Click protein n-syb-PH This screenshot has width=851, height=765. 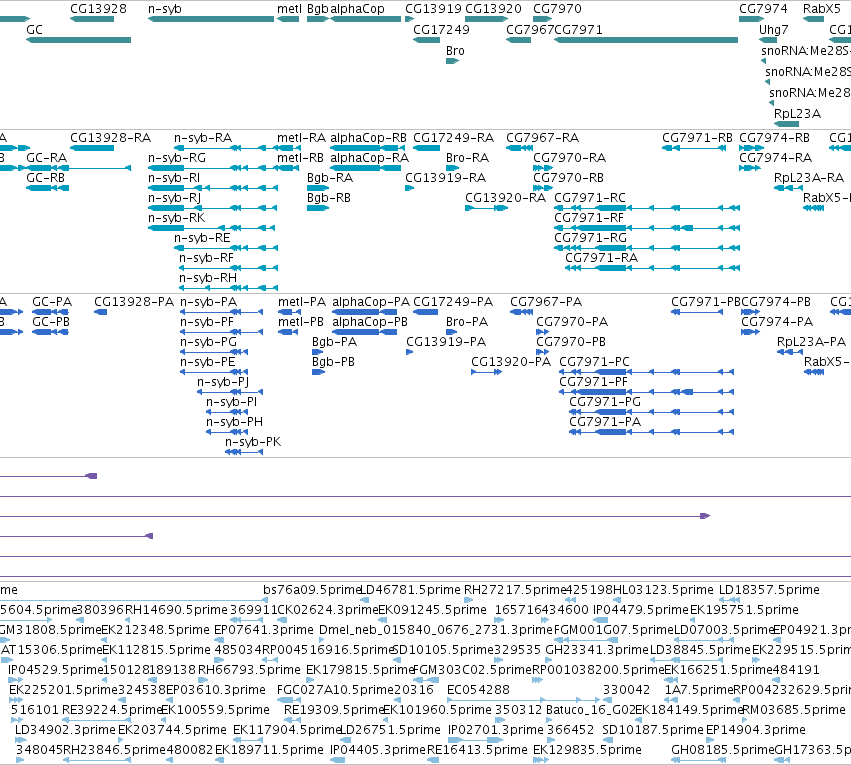(x=234, y=422)
